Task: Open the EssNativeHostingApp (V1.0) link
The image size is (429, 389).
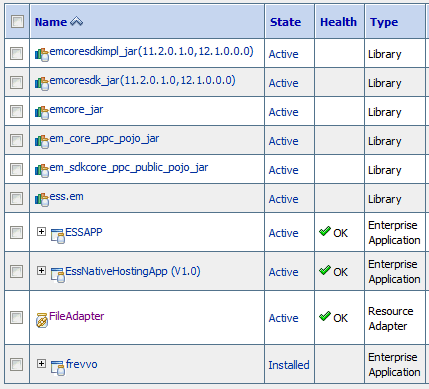Action: 133,271
